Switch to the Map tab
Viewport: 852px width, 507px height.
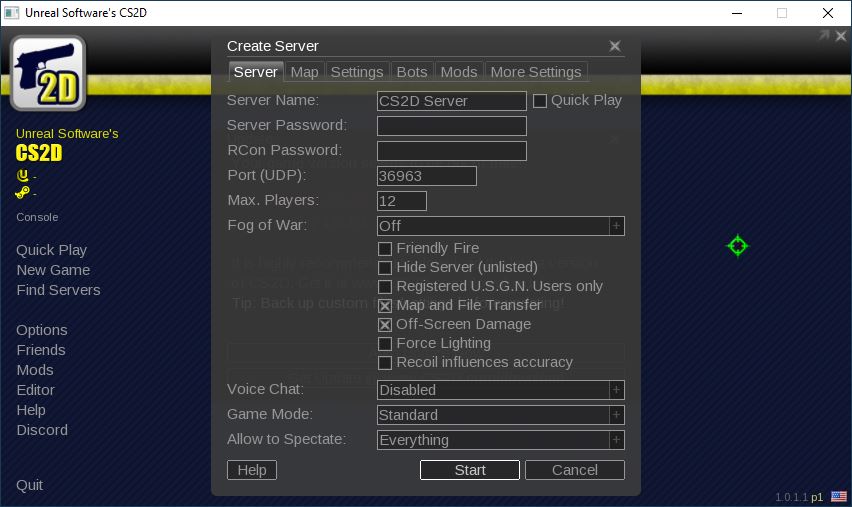click(304, 72)
